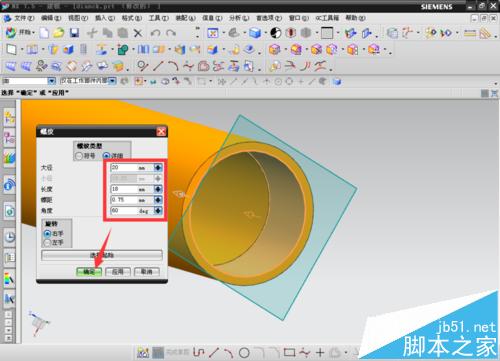
Task: Click the Redo arrow icon
Action: [171, 33]
